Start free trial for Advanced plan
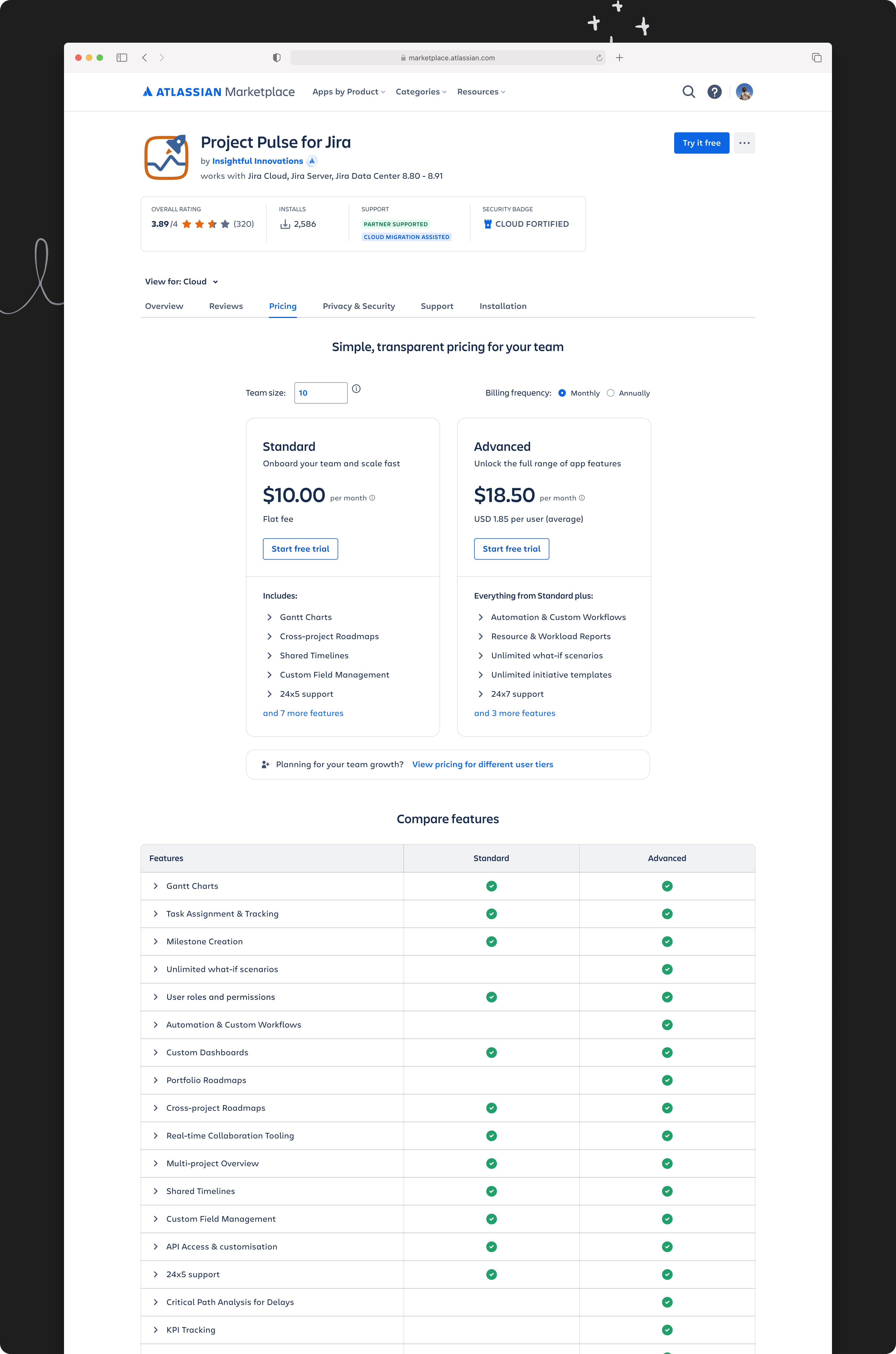 pos(511,549)
